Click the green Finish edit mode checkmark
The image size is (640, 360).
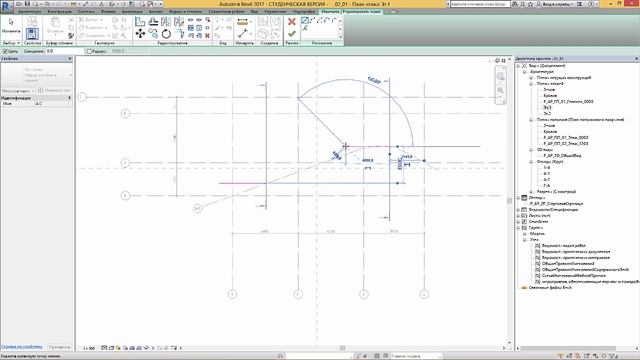(291, 34)
